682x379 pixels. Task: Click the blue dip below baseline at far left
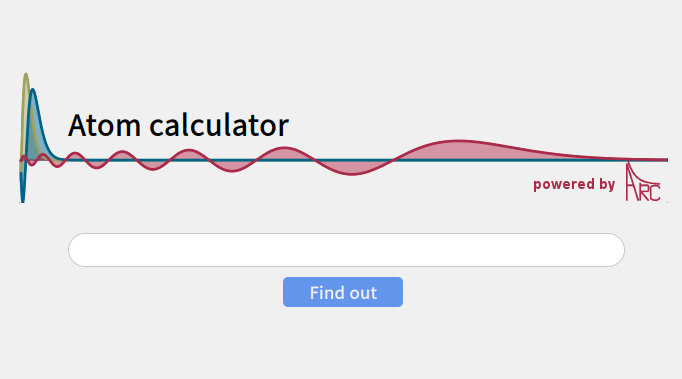22,185
